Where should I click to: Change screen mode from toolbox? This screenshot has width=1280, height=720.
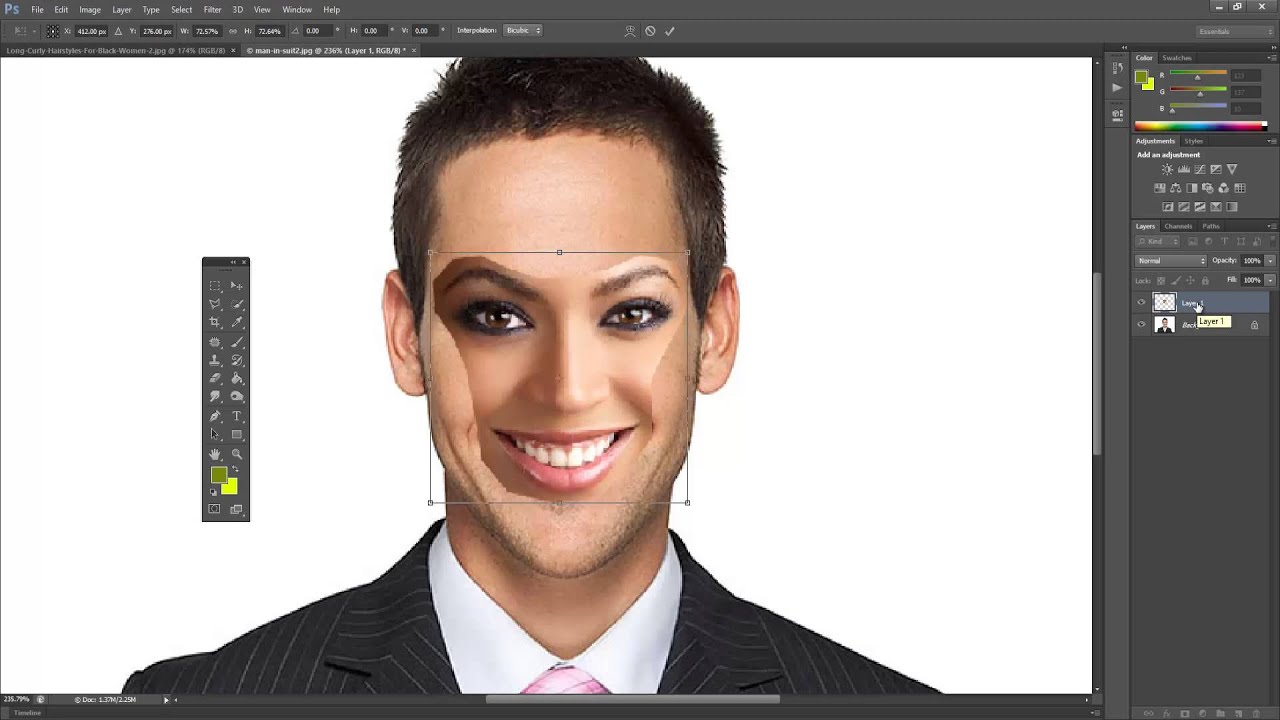(237, 509)
